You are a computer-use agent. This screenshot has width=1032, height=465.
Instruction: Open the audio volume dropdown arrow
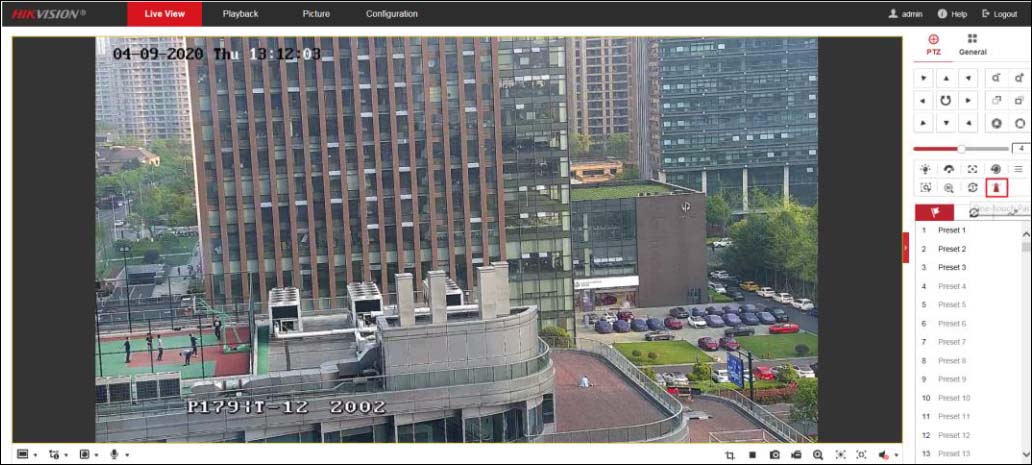click(x=896, y=455)
